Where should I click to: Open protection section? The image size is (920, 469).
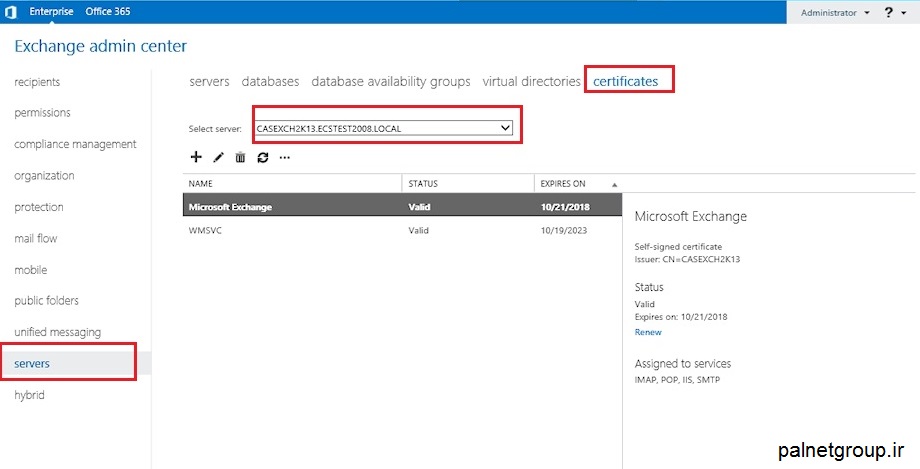point(39,207)
